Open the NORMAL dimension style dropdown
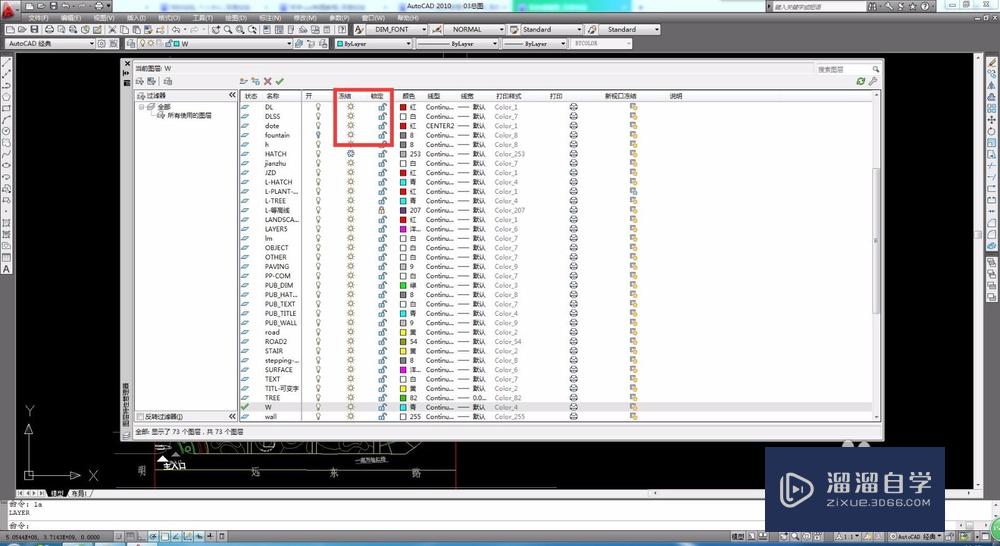The width and height of the screenshot is (1000, 546). (x=473, y=29)
